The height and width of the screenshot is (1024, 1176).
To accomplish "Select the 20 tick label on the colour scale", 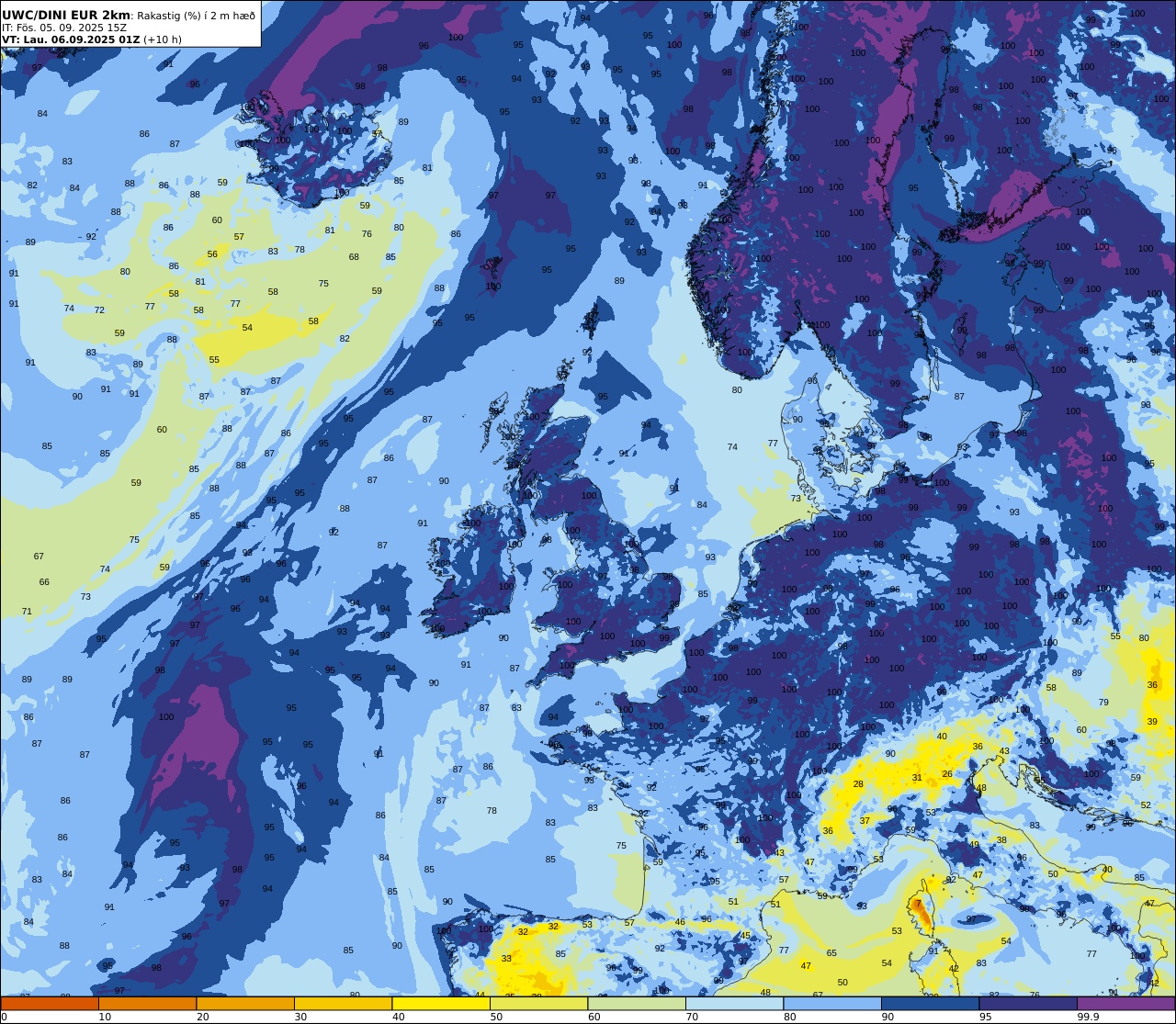I will click(x=203, y=1017).
